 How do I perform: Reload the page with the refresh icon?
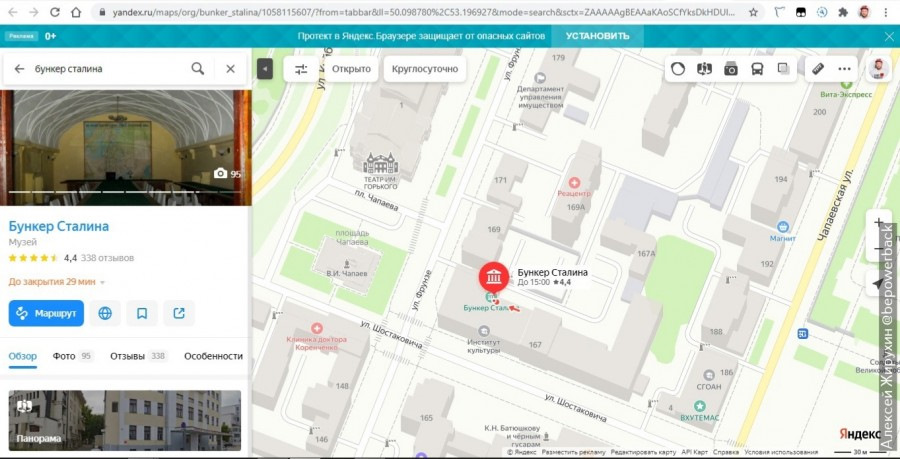pyautogui.click(x=55, y=12)
